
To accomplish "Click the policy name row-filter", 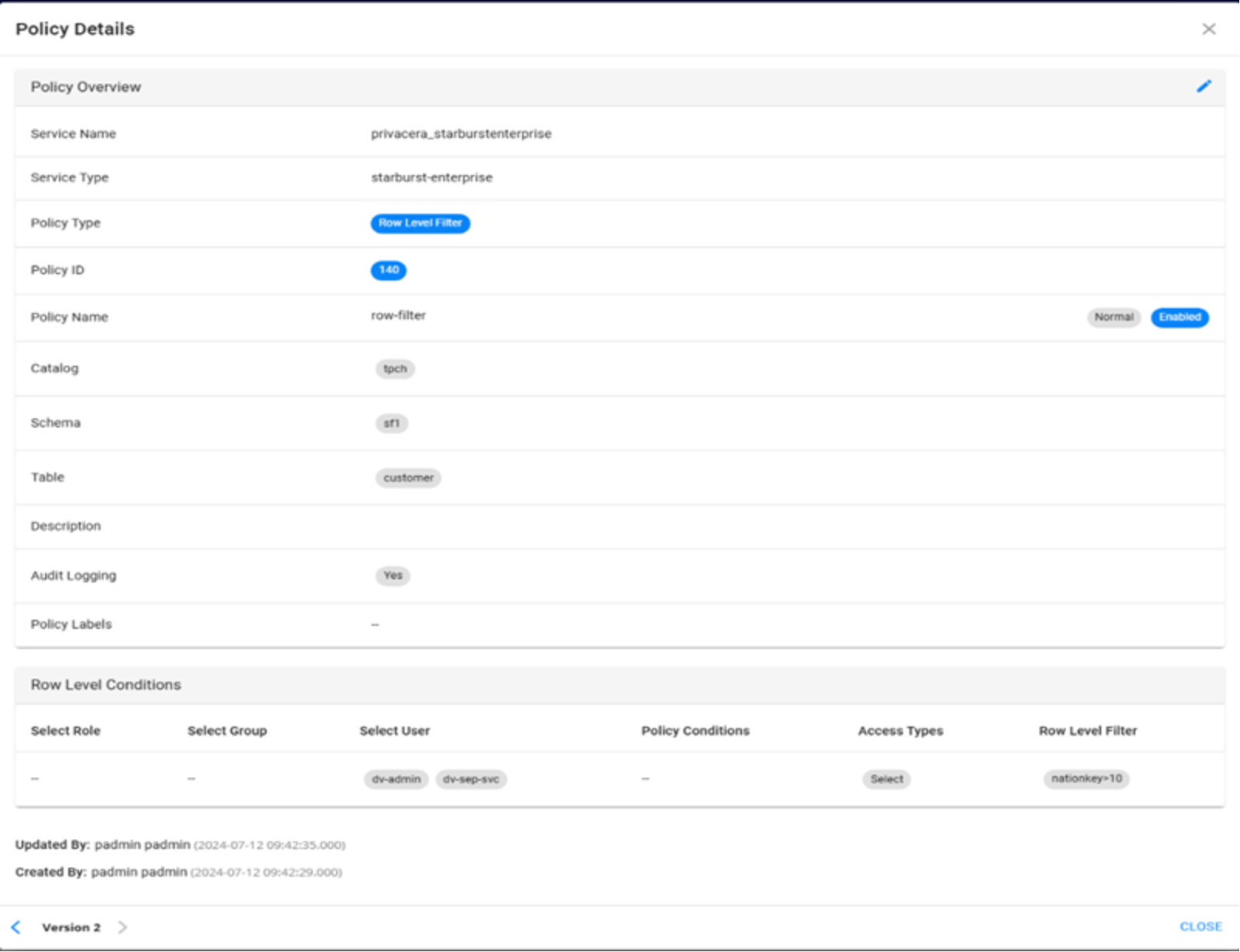I will pos(398,315).
